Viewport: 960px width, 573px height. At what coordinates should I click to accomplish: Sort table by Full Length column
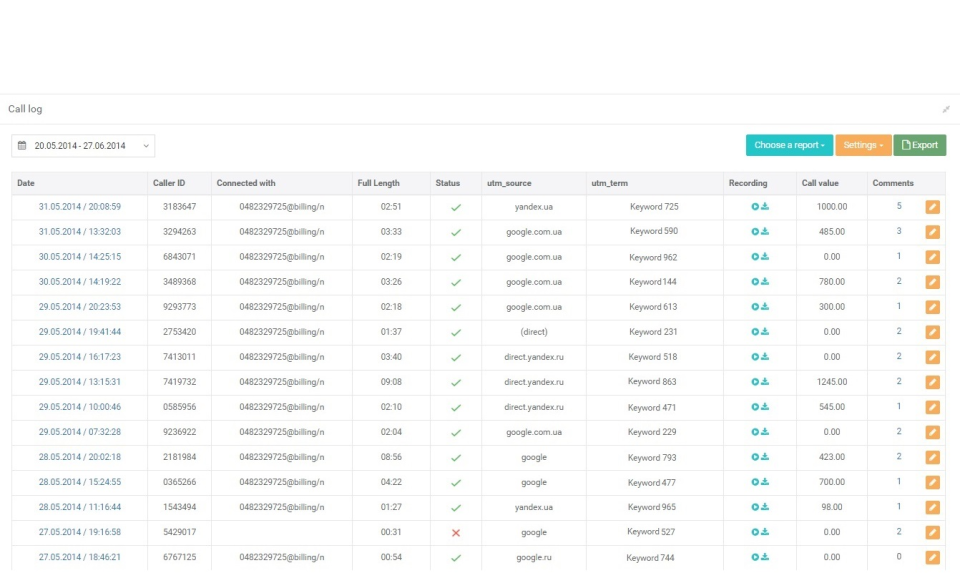click(x=378, y=183)
